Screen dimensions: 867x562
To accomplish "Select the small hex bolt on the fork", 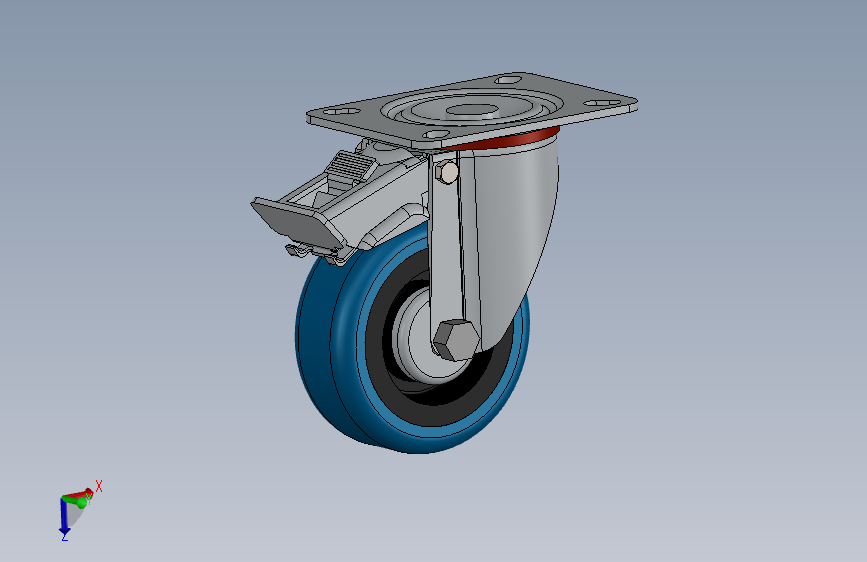I will (447, 172).
